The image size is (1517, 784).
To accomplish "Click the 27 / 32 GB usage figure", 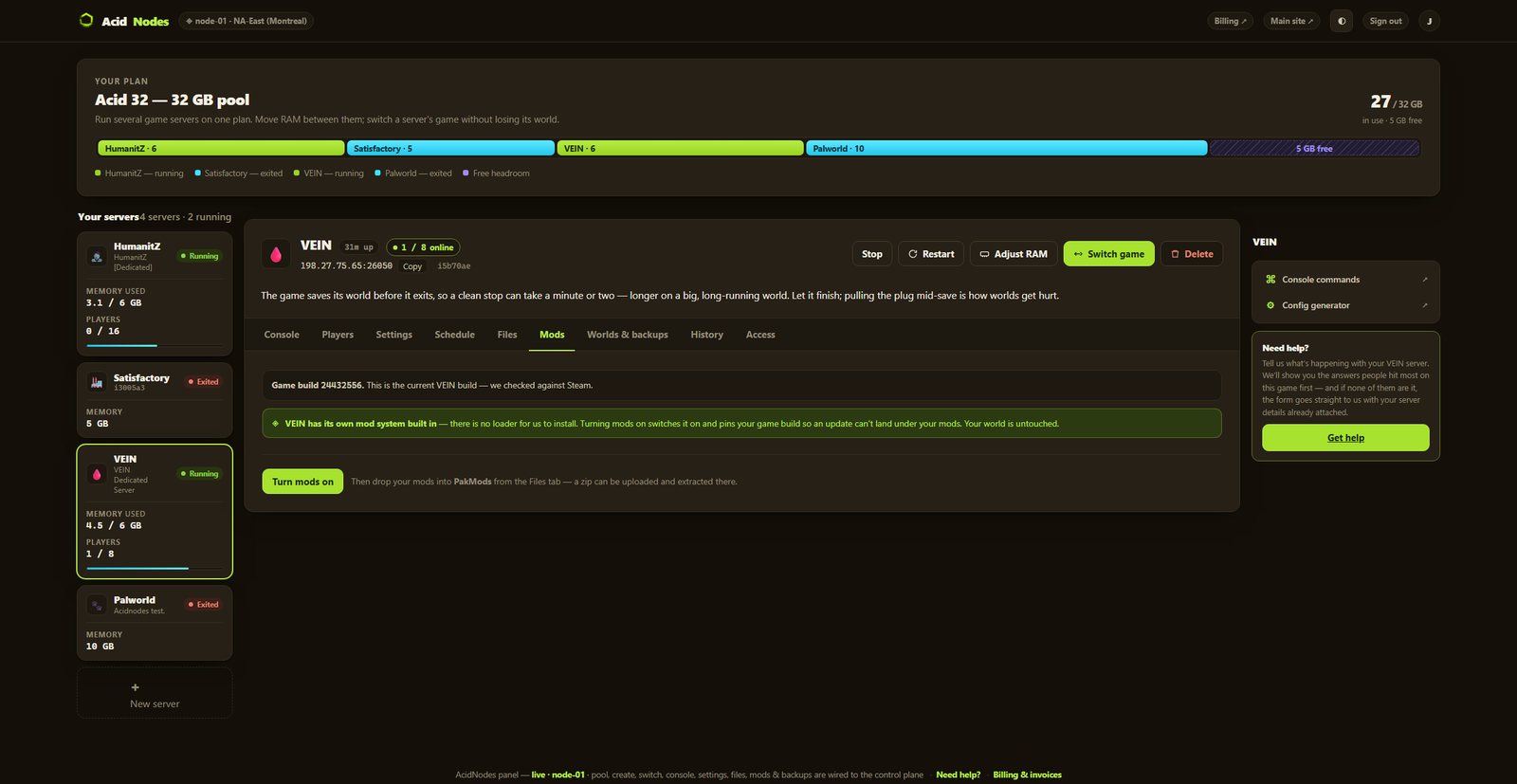I will click(1396, 101).
